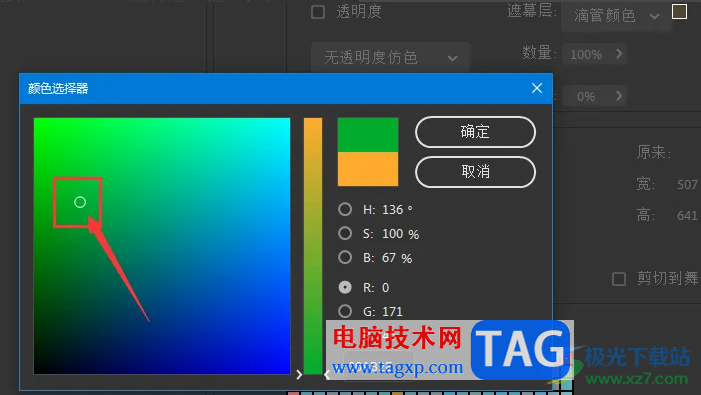Image resolution: width=701 pixels, height=395 pixels.
Task: Click the original orange color preview swatch
Action: (368, 169)
